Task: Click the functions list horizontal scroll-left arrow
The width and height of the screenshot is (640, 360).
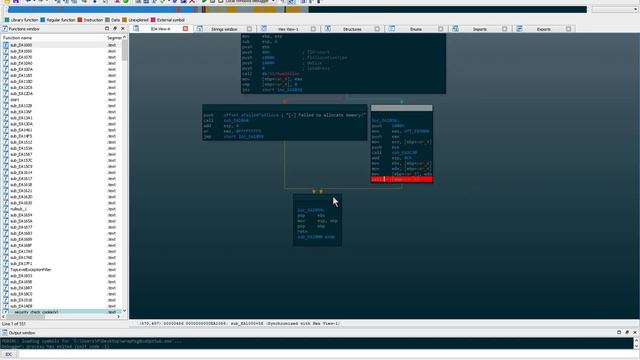Action: tap(3, 316)
